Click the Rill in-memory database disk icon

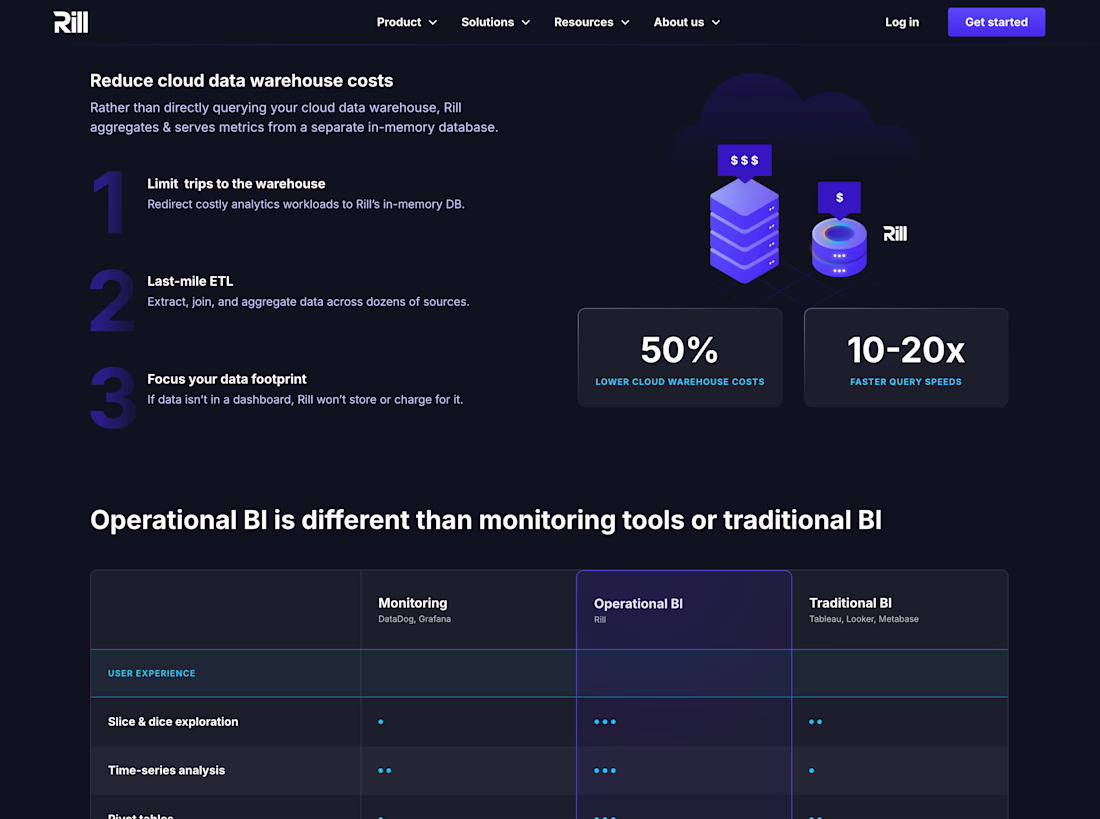[839, 248]
